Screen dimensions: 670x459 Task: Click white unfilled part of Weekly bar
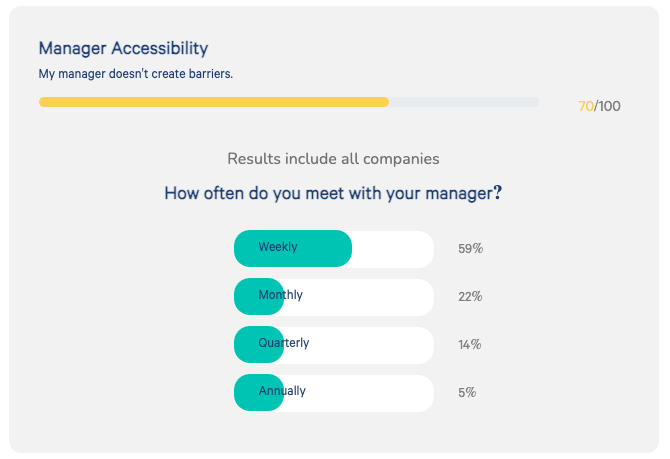[392, 248]
